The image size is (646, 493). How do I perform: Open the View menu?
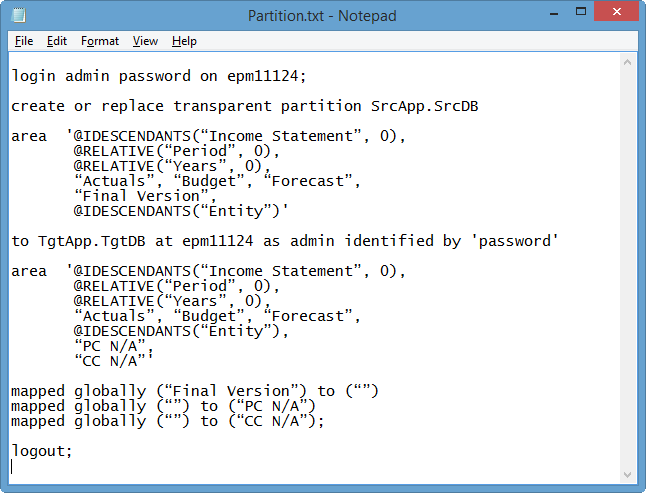point(145,41)
